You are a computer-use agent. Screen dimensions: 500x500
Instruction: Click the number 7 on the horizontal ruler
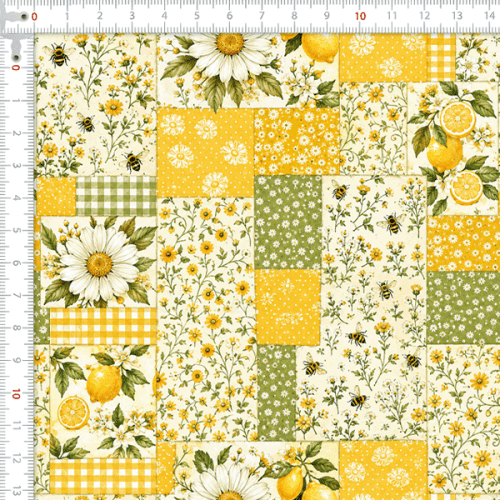(262, 16)
